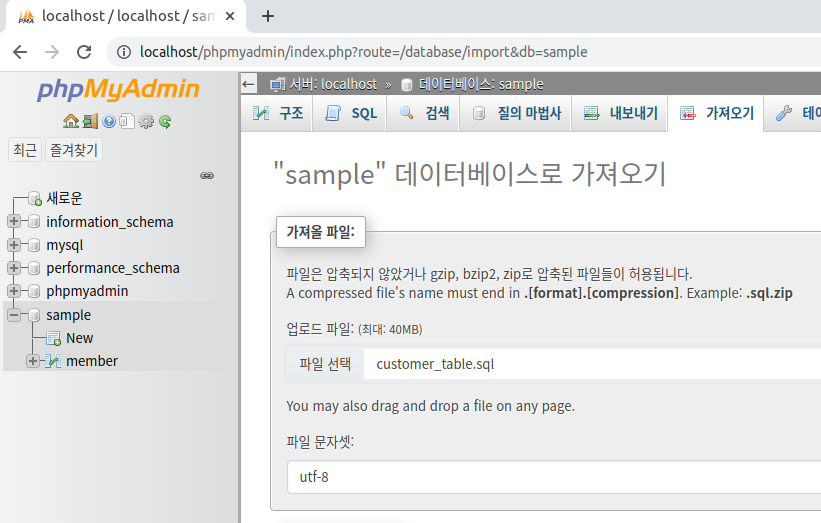Expand the phpmyadmin database tree

pyautogui.click(x=14, y=291)
